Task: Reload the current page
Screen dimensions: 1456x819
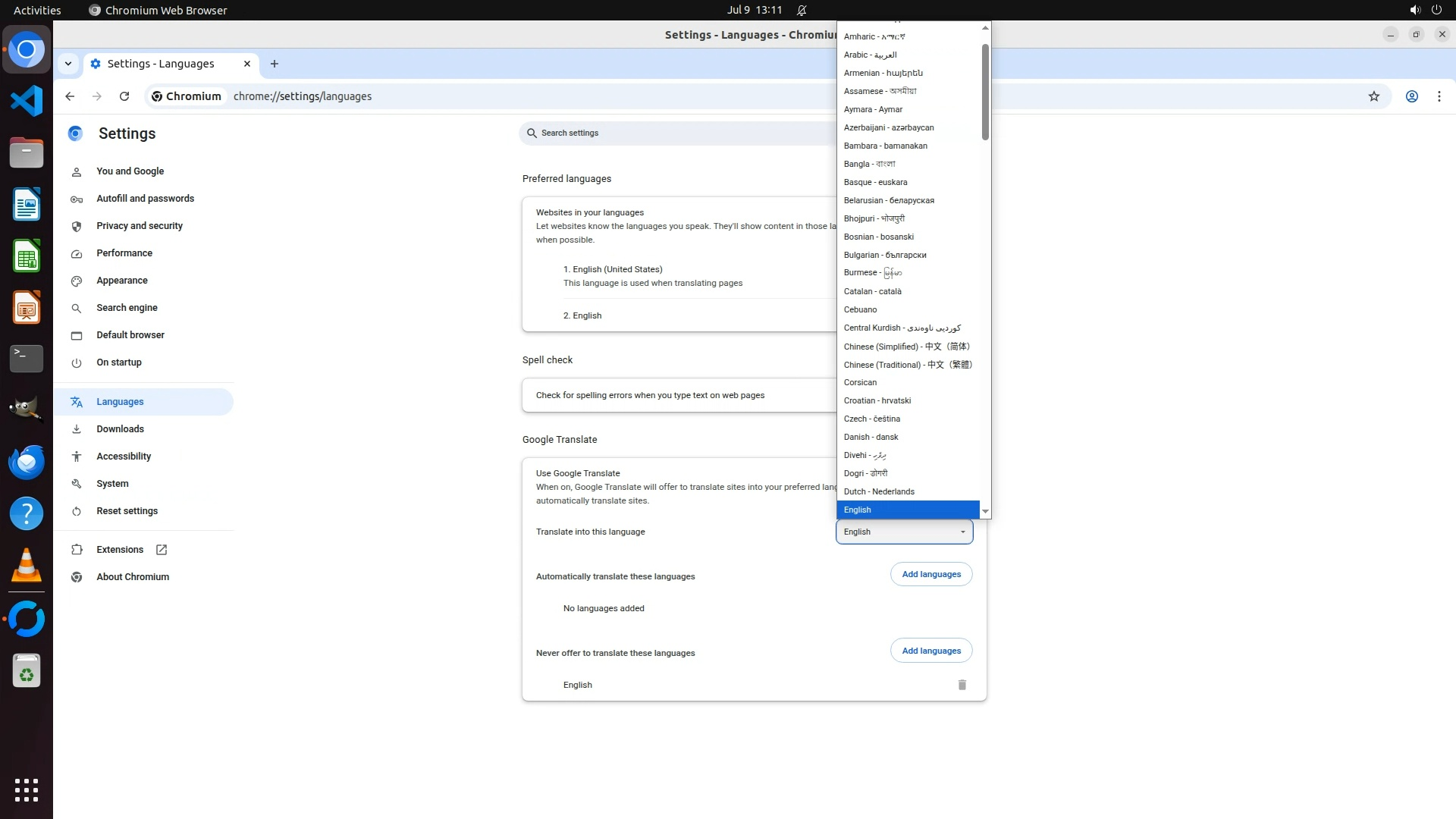Action: (124, 96)
